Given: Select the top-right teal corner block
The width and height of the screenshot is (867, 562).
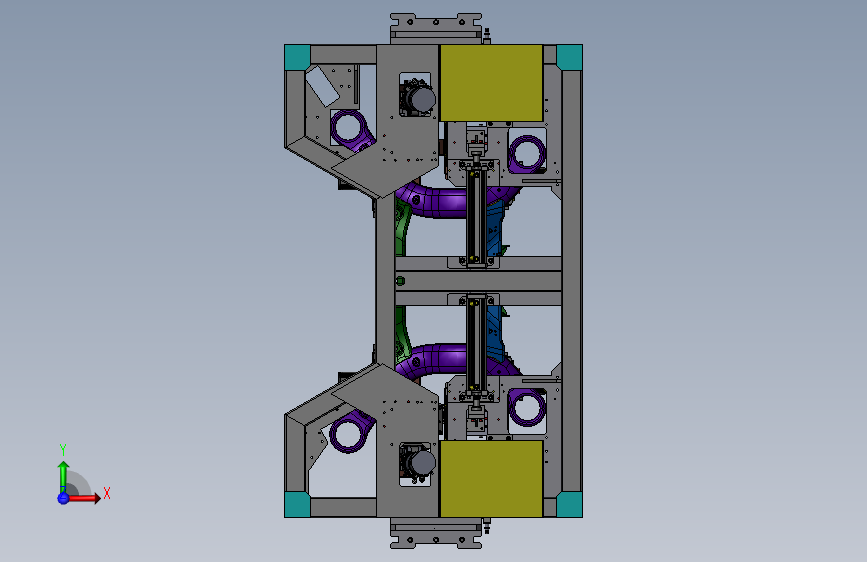Looking at the screenshot, I should coord(570,58).
